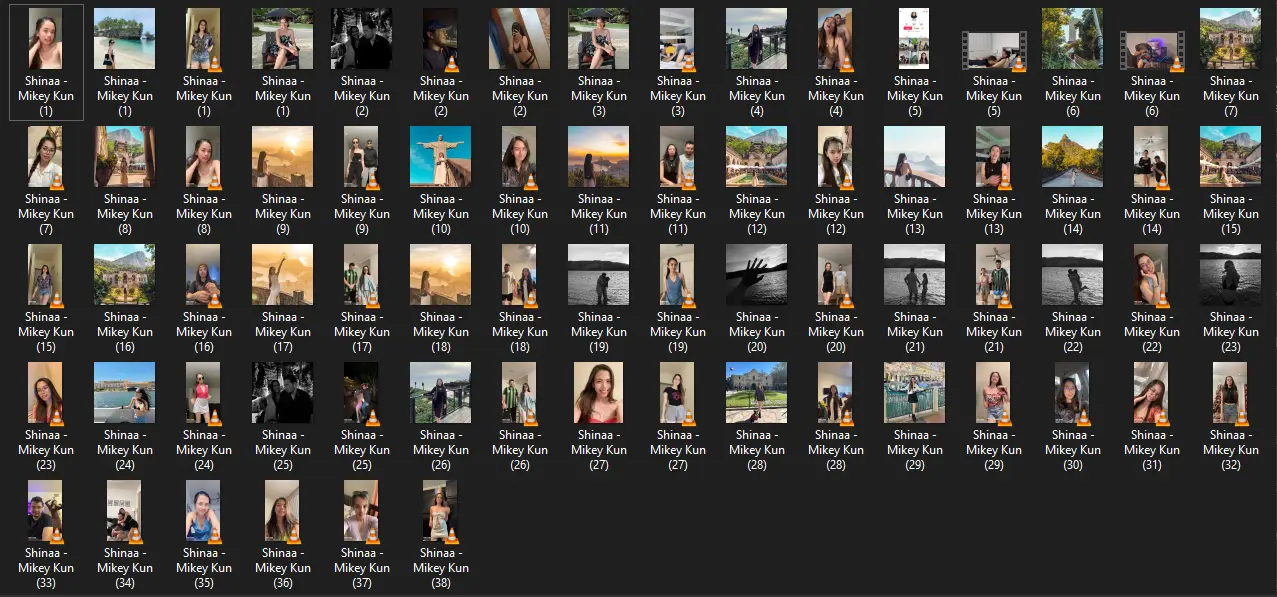
Task: Open the sunset photo Shinaa - Mikey Kun (17)
Action: tap(283, 275)
